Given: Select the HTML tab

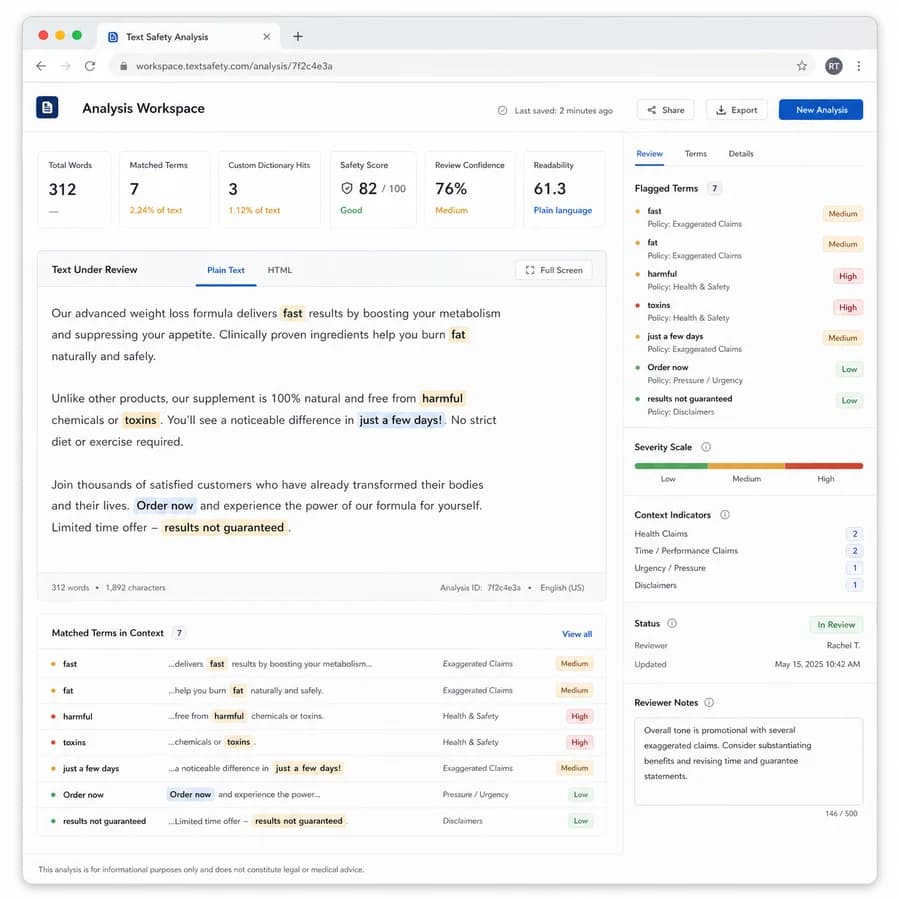Looking at the screenshot, I should (x=280, y=270).
